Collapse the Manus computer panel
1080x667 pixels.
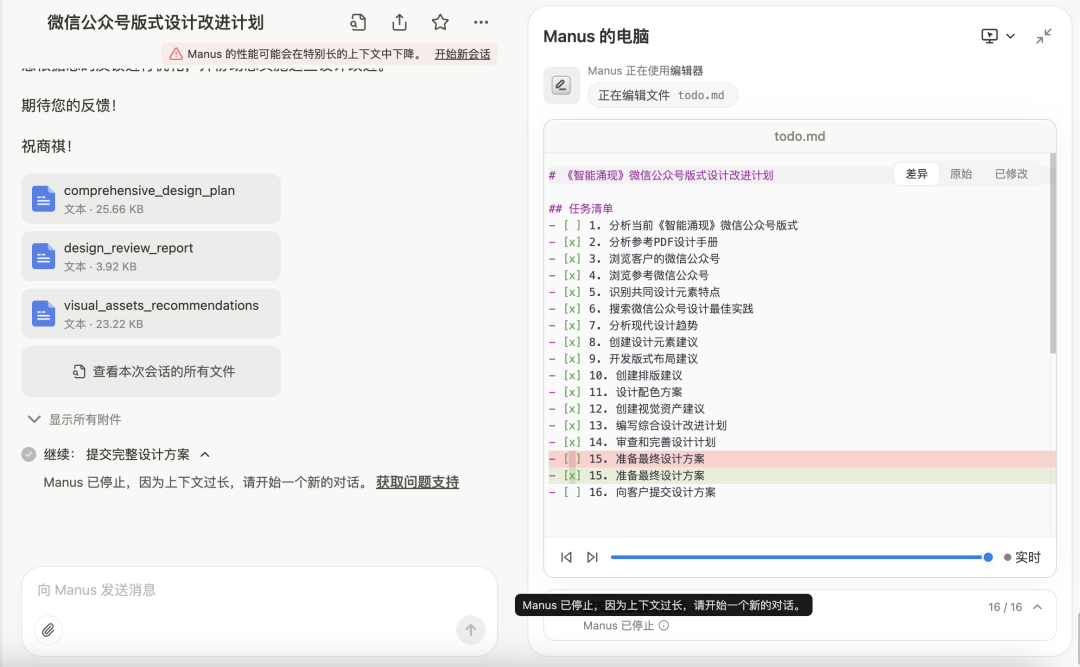[1043, 36]
